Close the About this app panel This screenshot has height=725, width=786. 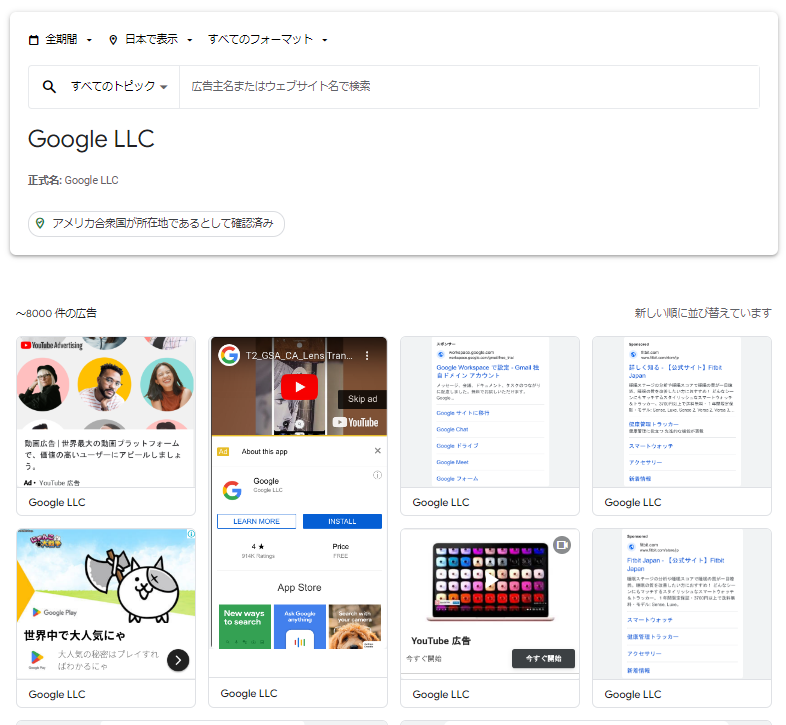[x=377, y=451]
